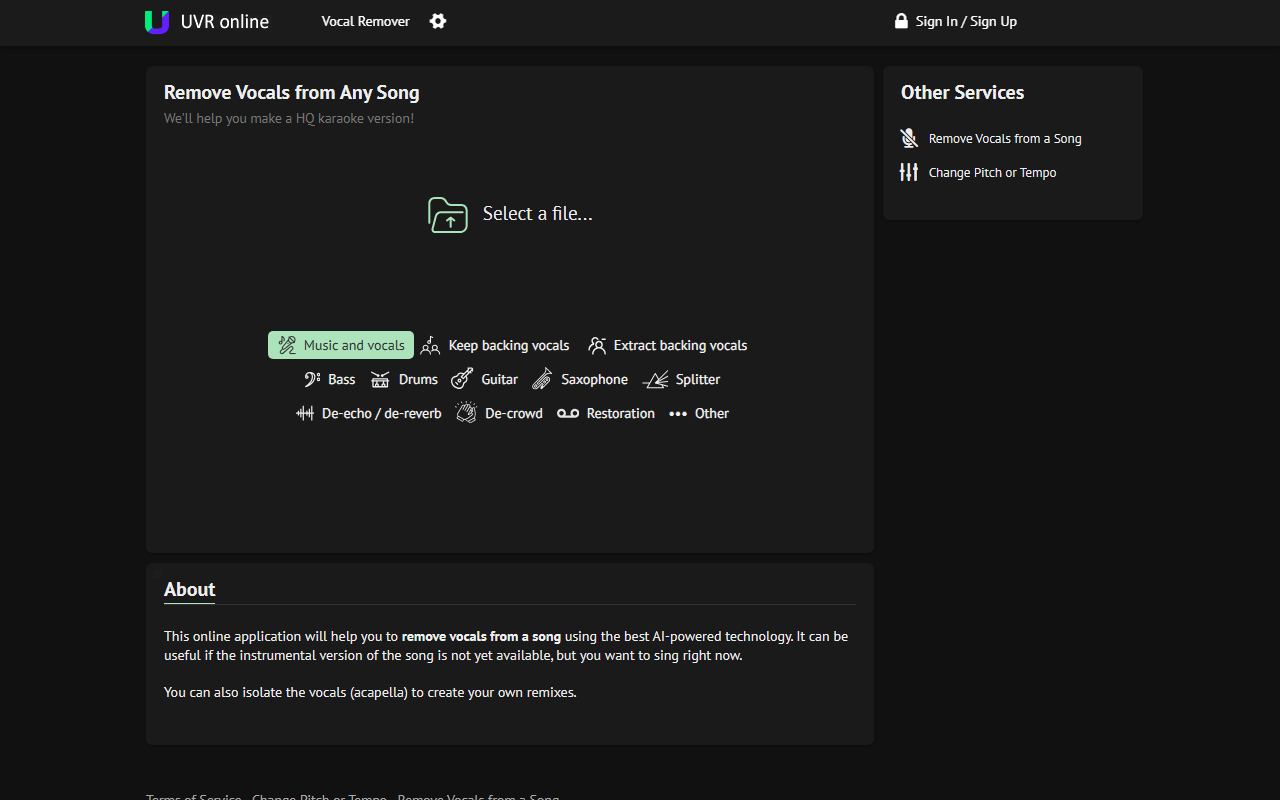
Task: Click the acapella remixes sentence
Action: 370,692
